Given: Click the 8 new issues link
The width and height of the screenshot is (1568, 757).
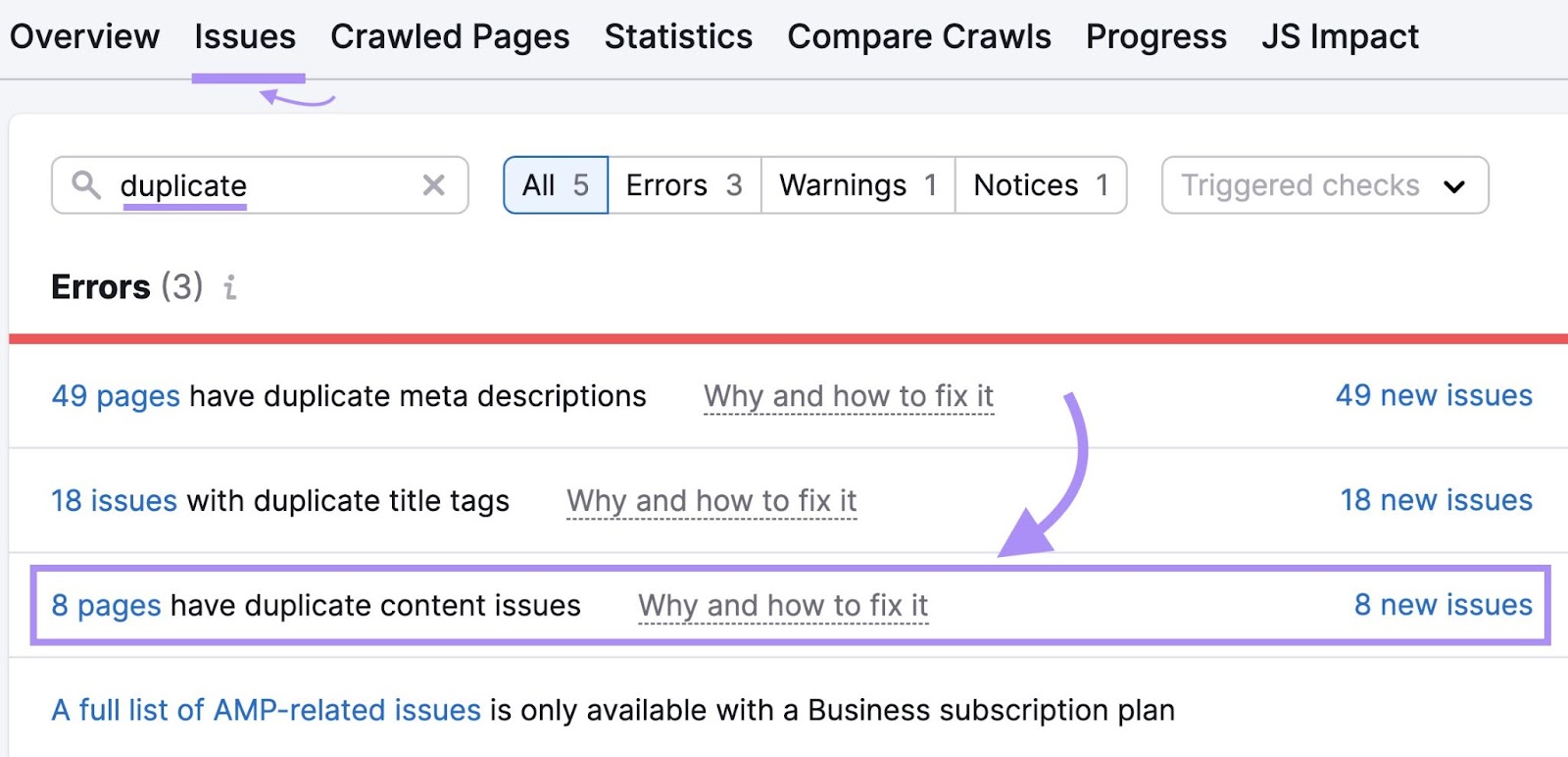Looking at the screenshot, I should coord(1442,605).
